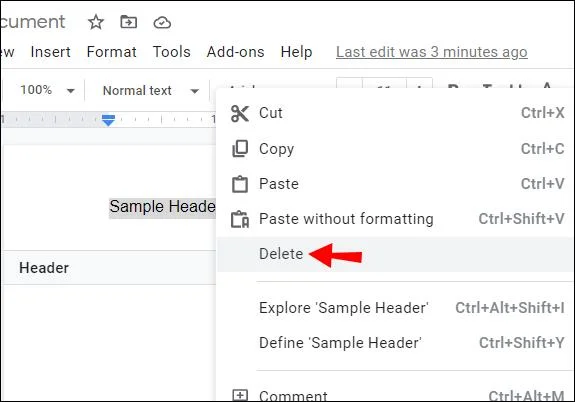The image size is (575, 402).
Task: Open the Format menu
Action: pyautogui.click(x=111, y=52)
